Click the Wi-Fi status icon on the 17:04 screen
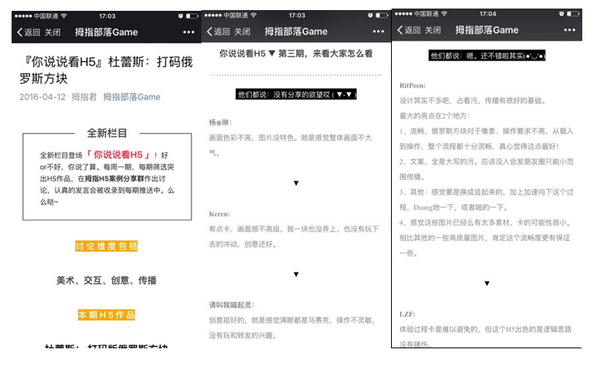600x366 pixels. 444,13
